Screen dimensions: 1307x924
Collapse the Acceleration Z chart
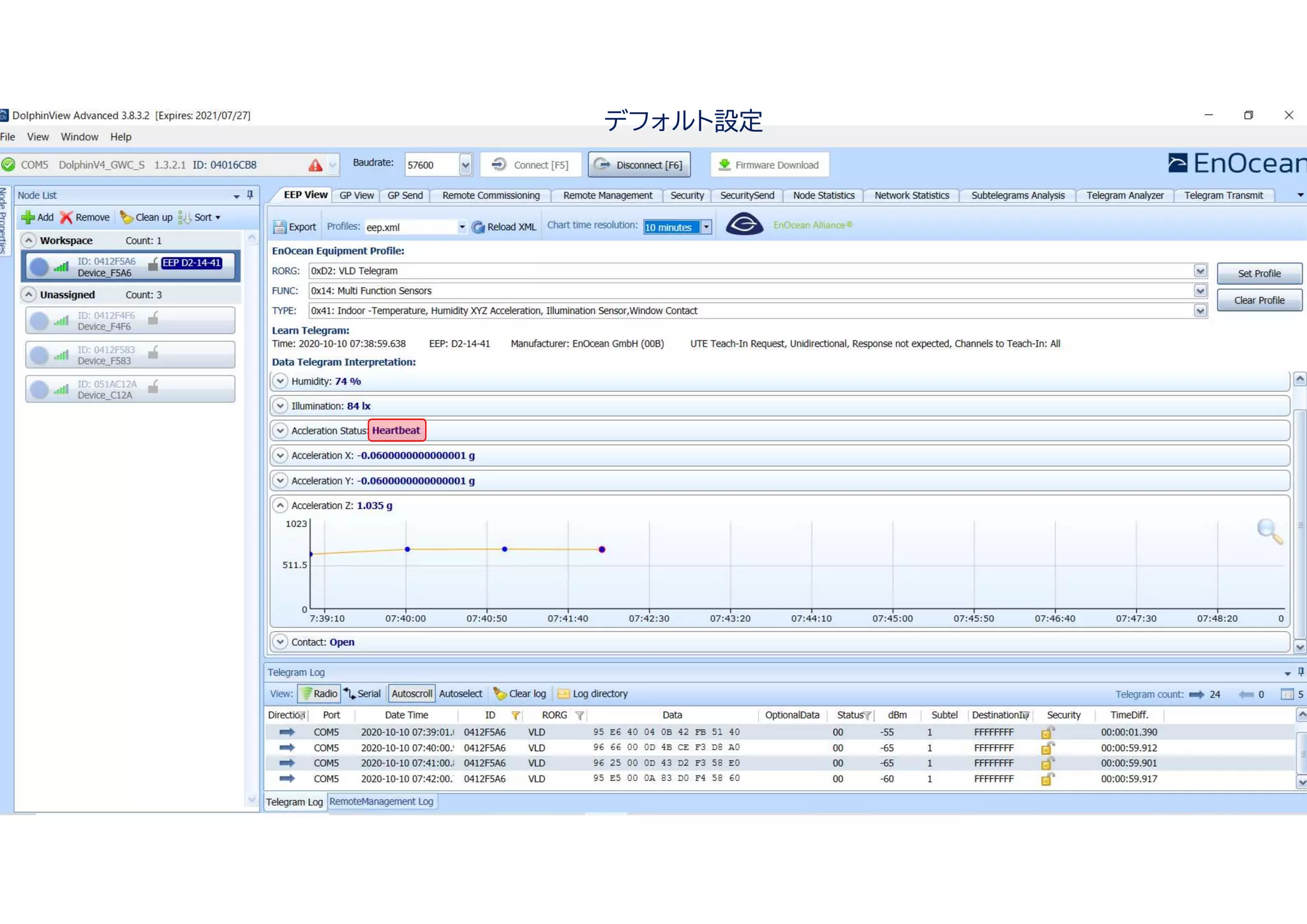point(280,506)
